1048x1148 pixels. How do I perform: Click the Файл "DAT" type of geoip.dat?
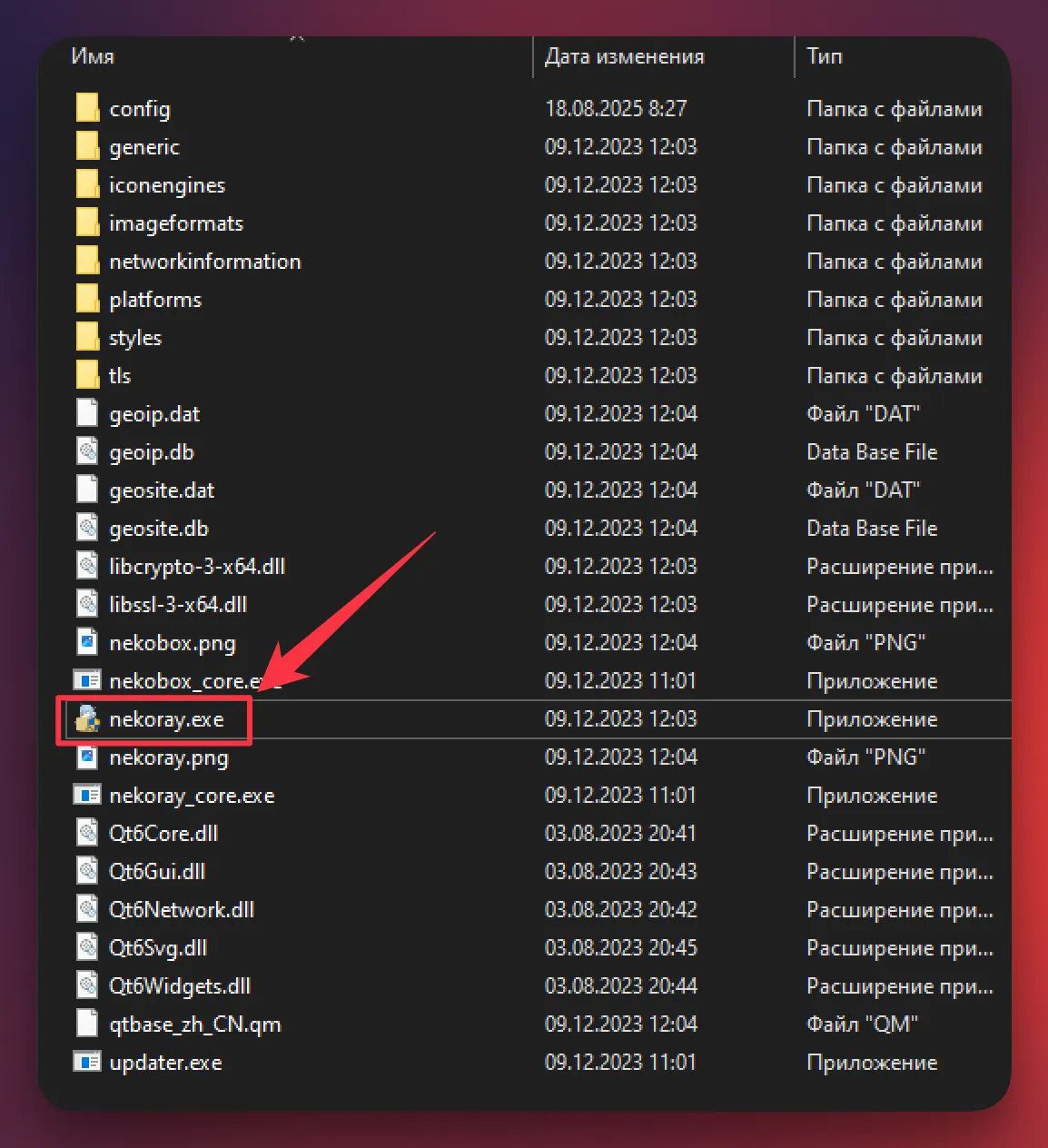864,413
